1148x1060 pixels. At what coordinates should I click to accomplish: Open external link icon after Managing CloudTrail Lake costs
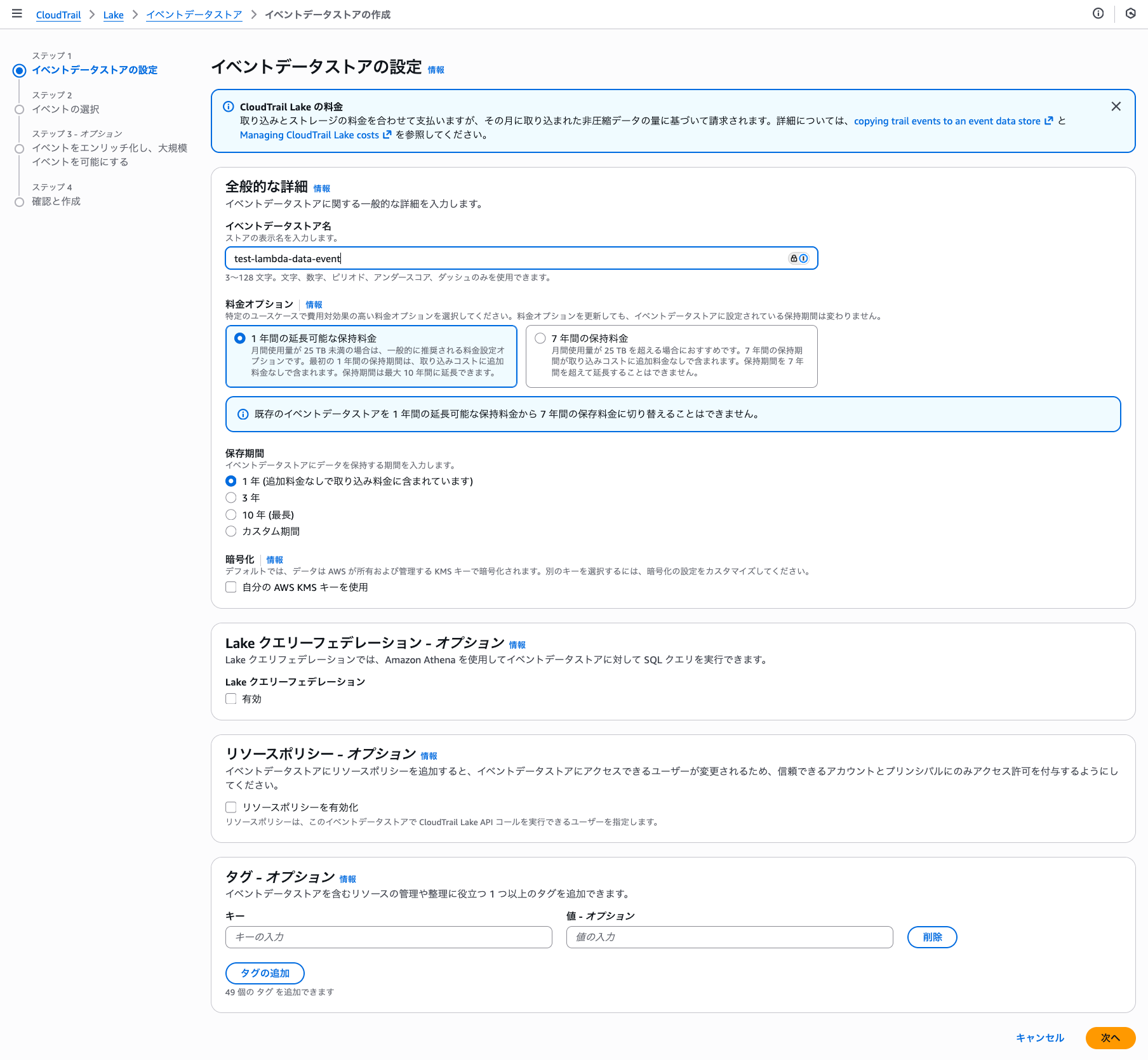click(387, 135)
